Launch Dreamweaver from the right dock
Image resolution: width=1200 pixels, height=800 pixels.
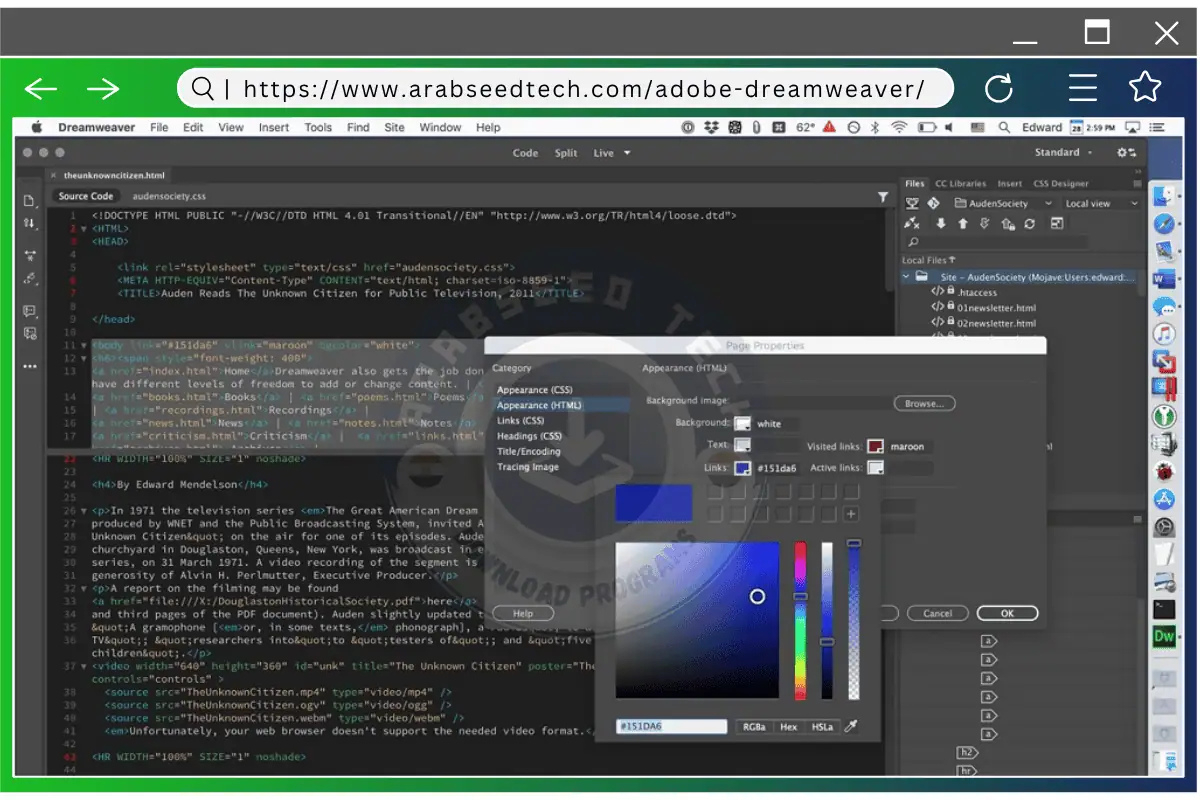1163,634
